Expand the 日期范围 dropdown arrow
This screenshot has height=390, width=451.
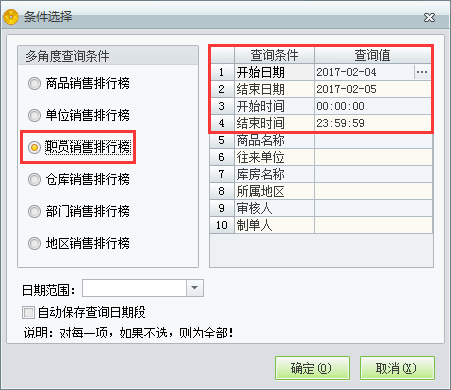[195, 288]
